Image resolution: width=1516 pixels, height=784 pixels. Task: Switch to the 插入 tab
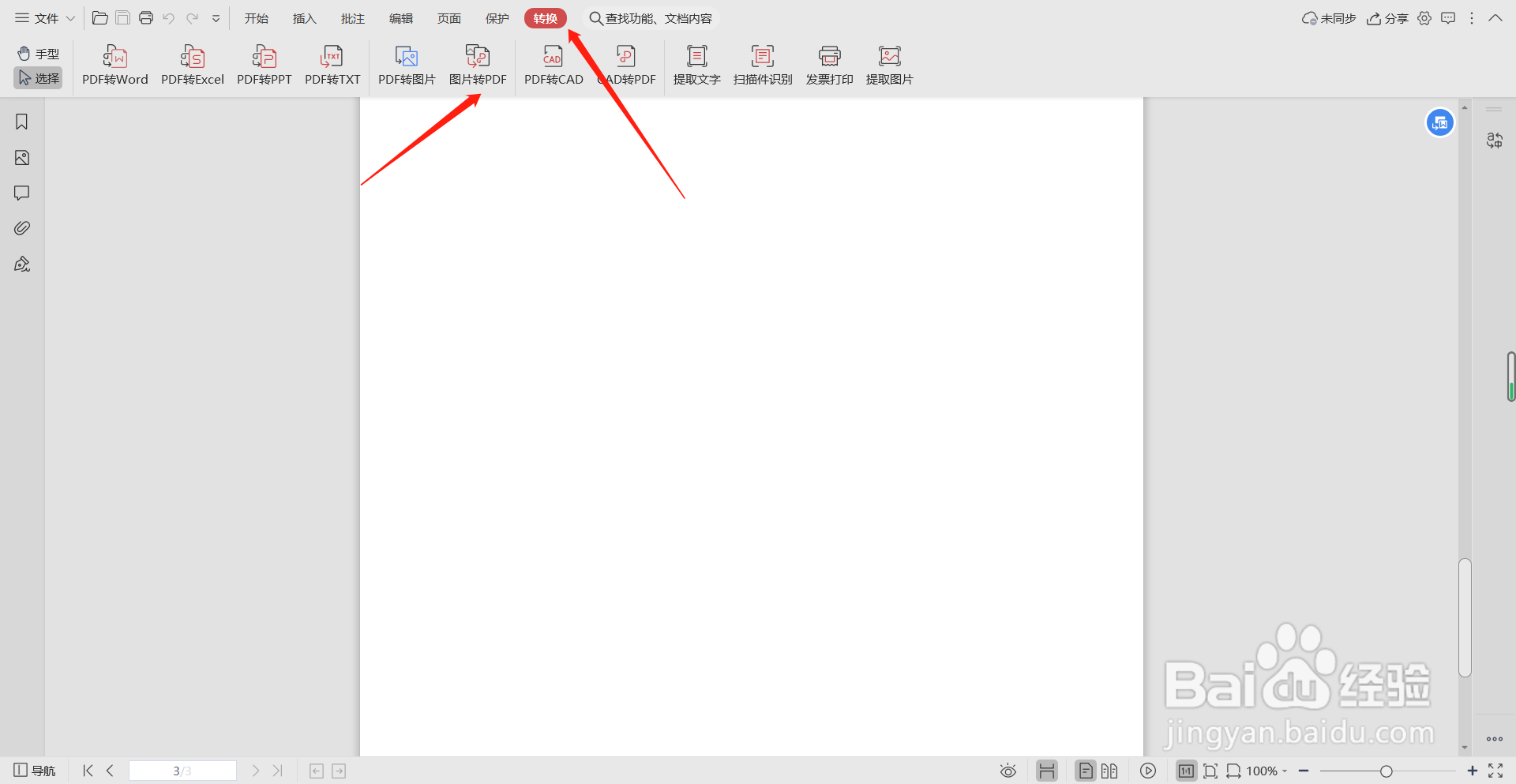(305, 18)
